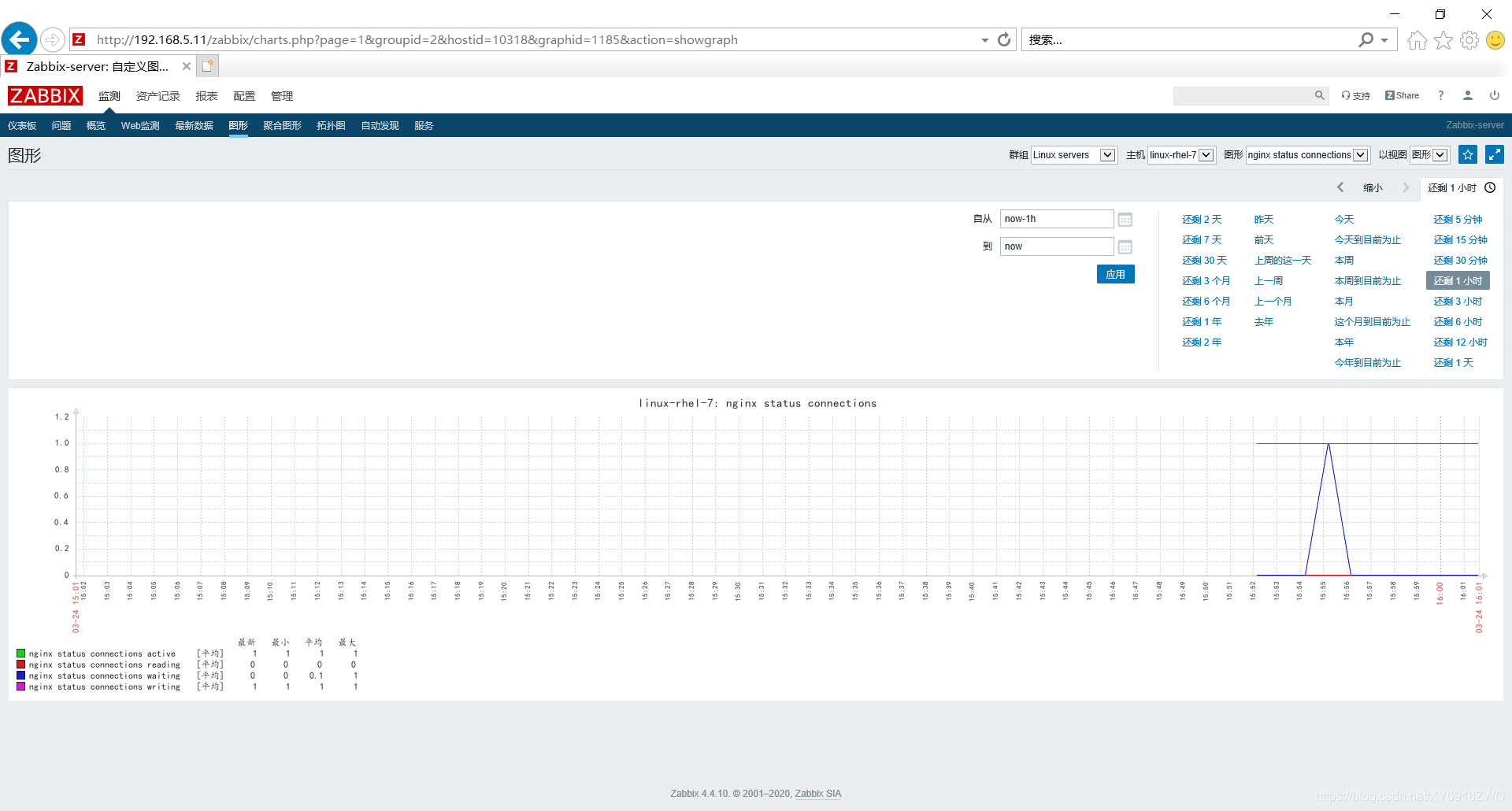Screen dimensions: 1512x811
Task: Select 还剩 2 天 time range
Action: pos(1202,220)
